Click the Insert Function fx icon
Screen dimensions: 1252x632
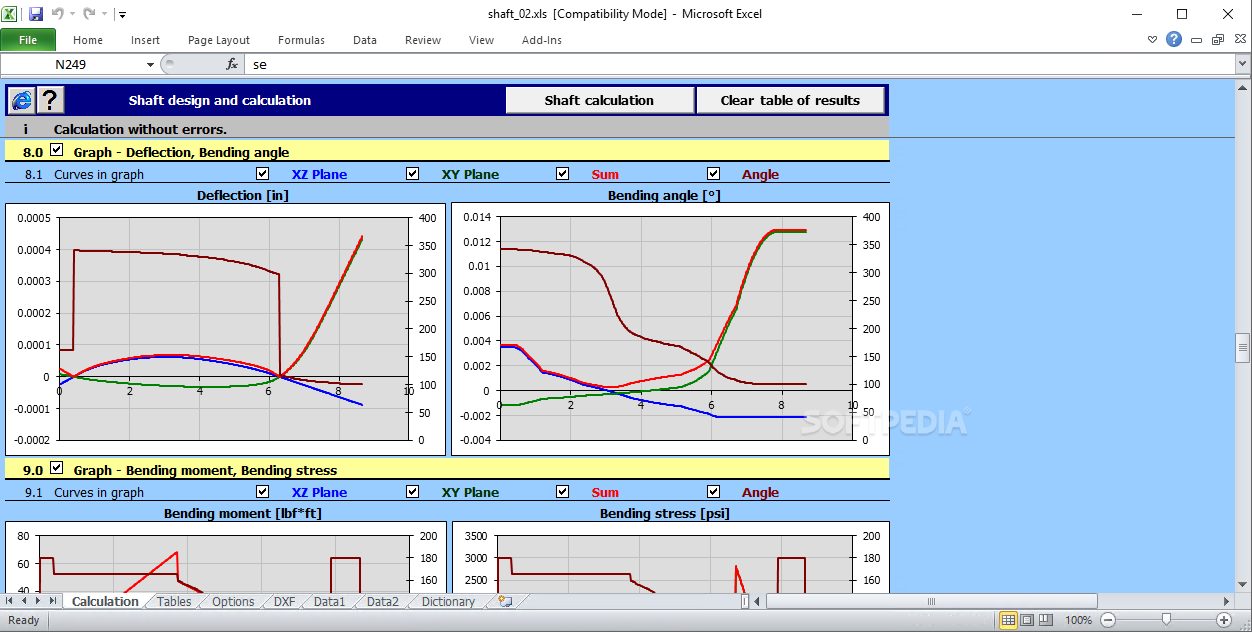click(232, 64)
